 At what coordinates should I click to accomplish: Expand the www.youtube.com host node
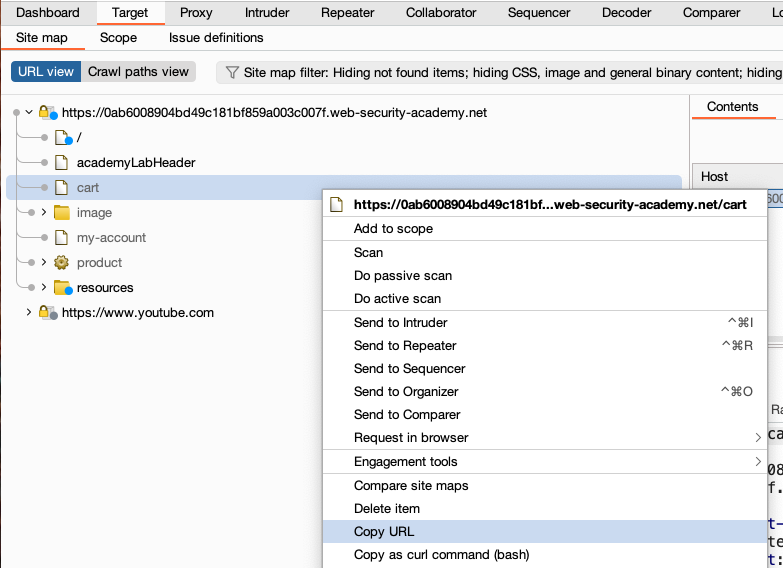pos(29,313)
